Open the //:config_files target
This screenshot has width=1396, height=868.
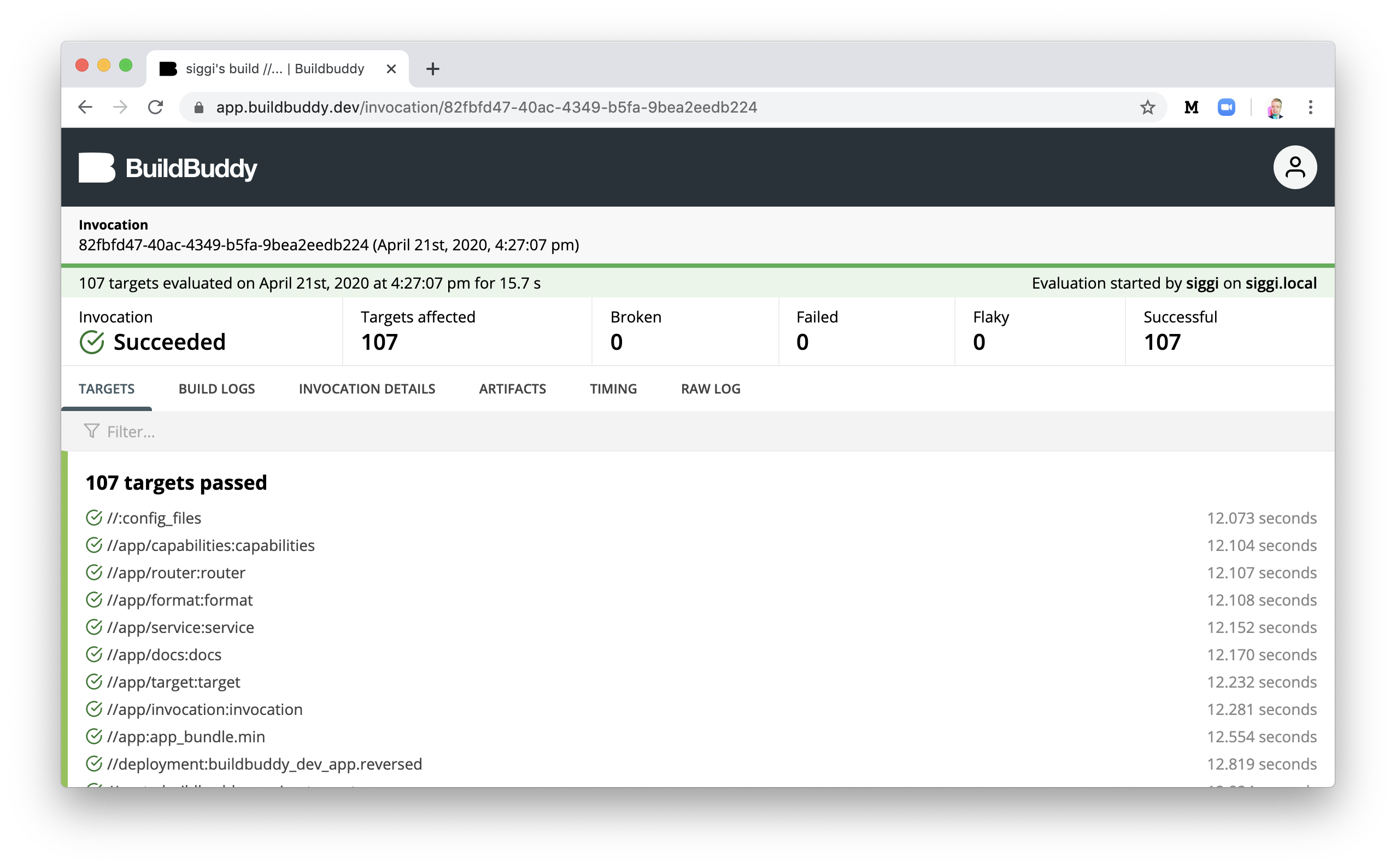coord(154,518)
